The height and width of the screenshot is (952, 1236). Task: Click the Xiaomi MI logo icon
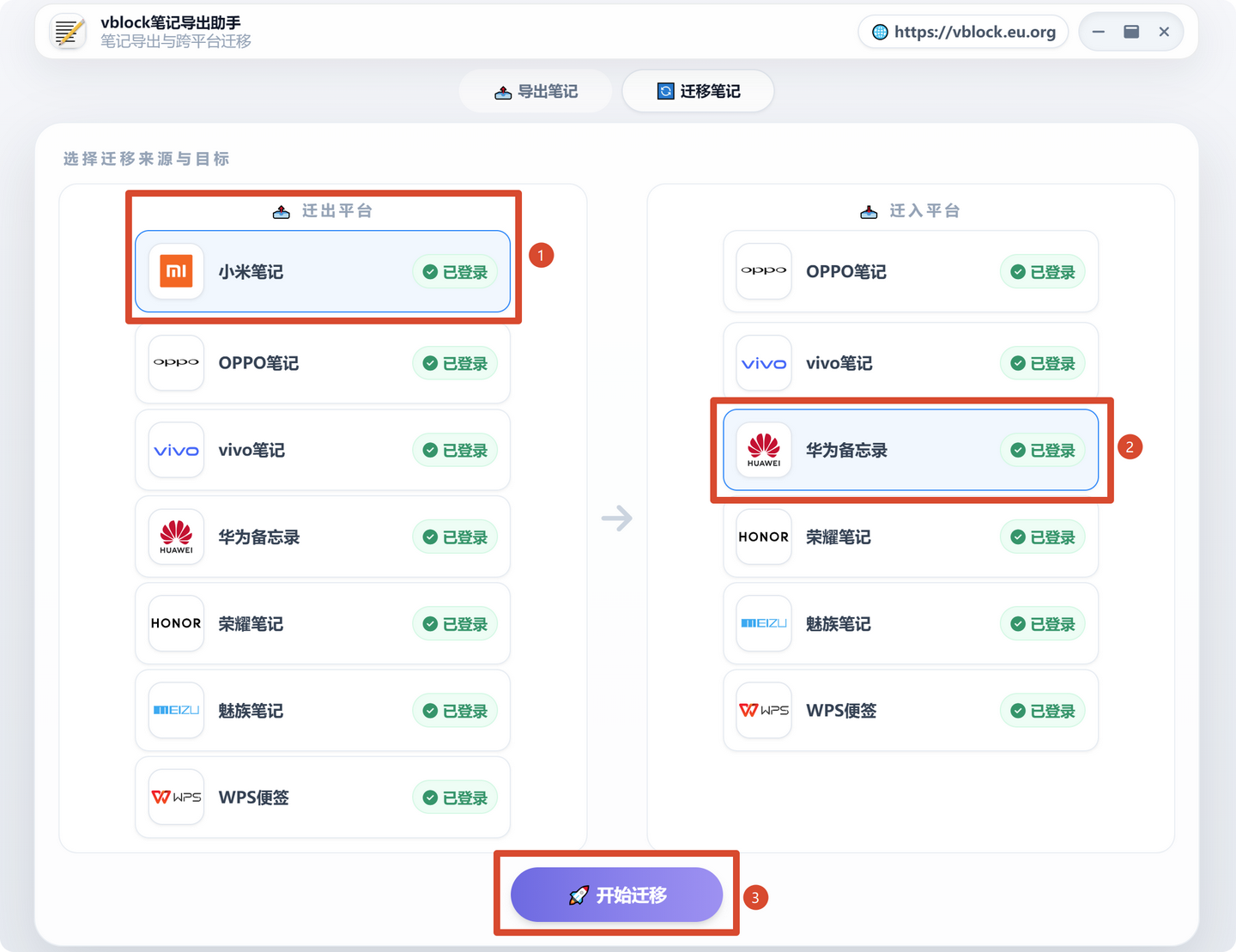pos(176,271)
